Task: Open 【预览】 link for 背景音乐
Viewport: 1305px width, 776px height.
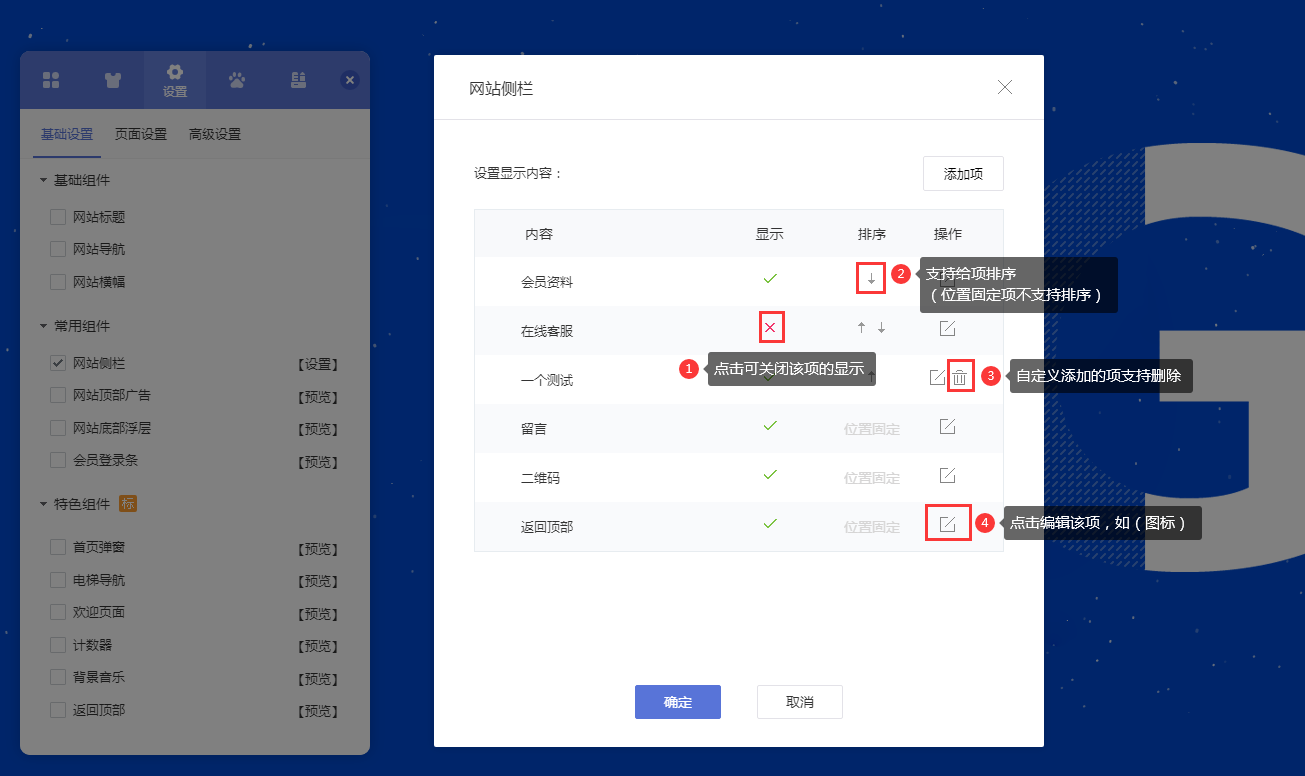Action: [318, 679]
